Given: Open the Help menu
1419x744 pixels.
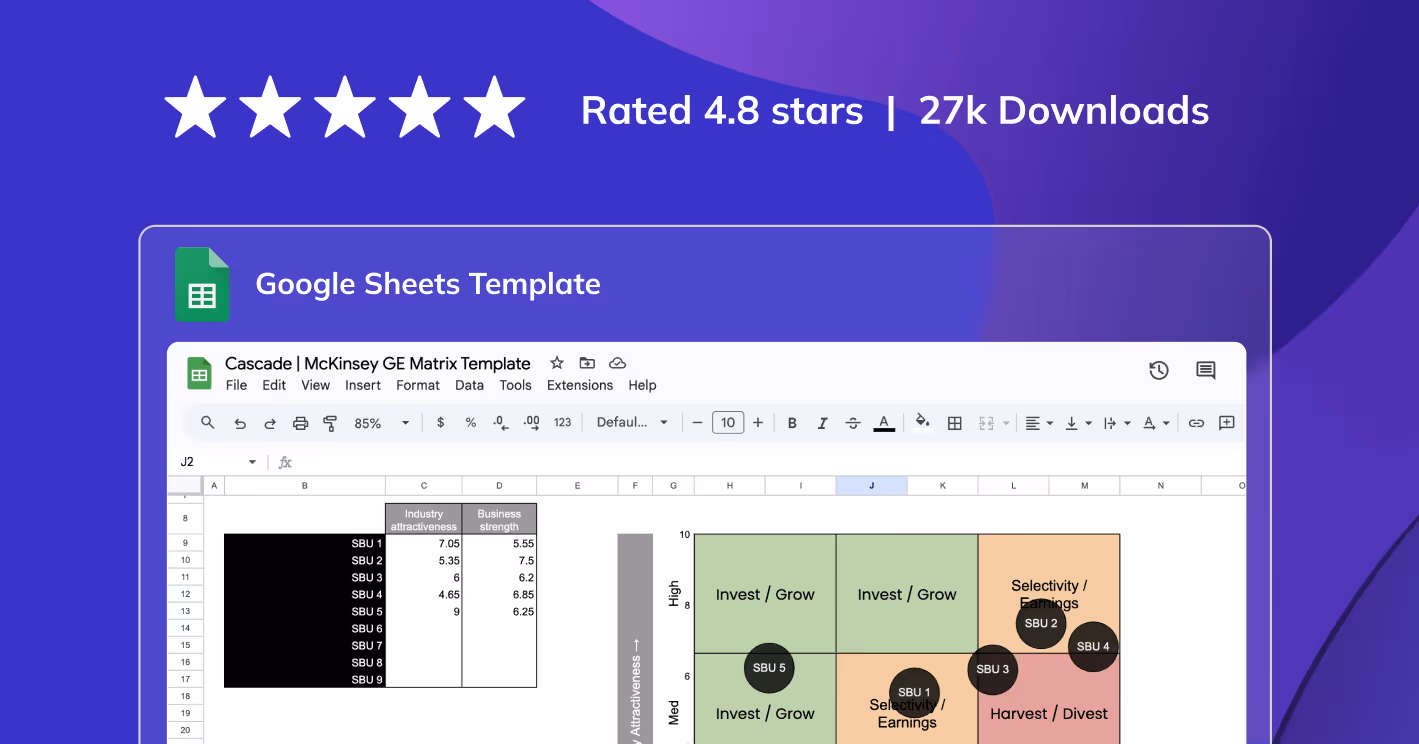Looking at the screenshot, I should (x=642, y=385).
